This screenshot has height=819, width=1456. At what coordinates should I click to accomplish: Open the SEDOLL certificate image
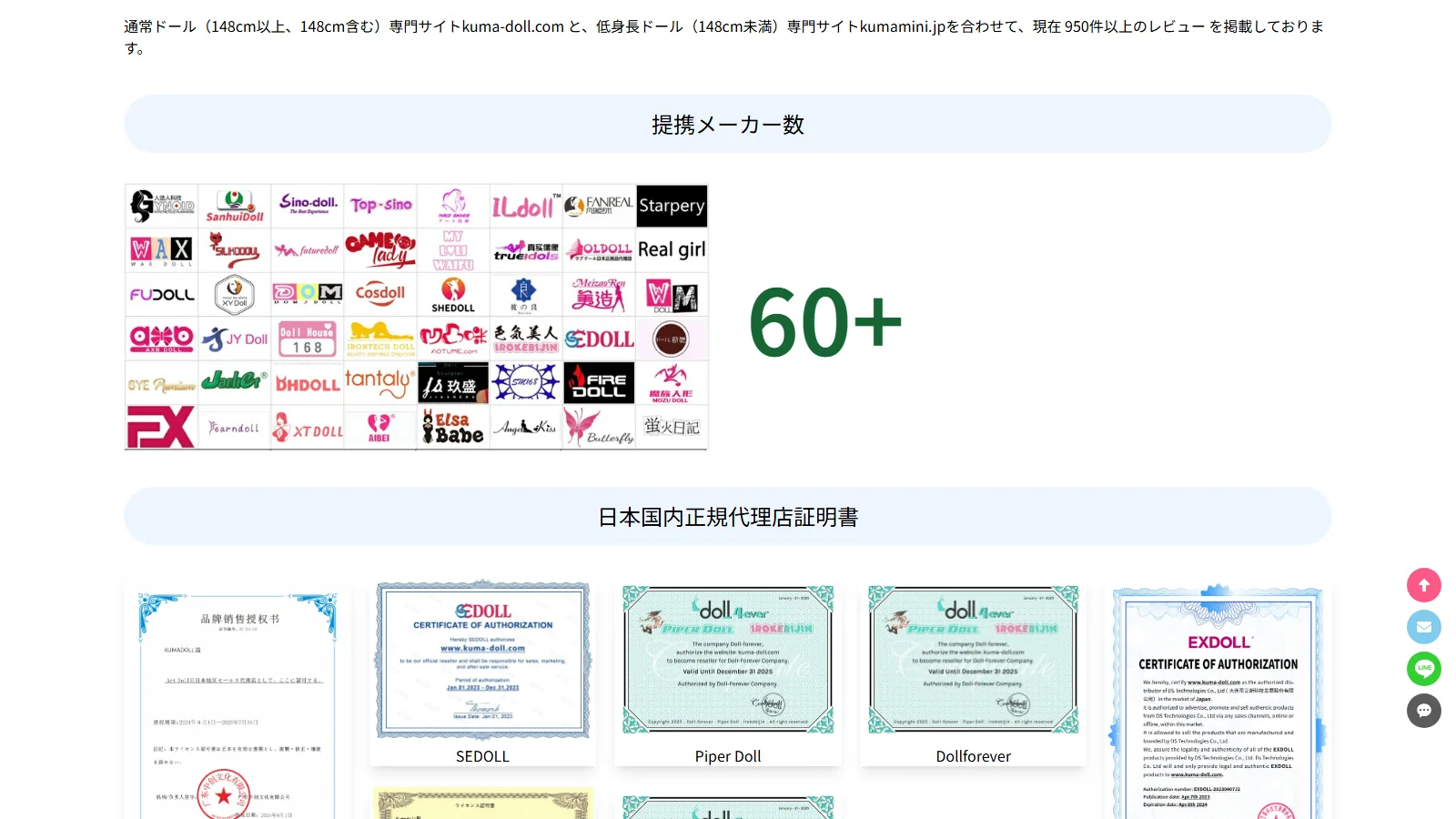pos(482,660)
